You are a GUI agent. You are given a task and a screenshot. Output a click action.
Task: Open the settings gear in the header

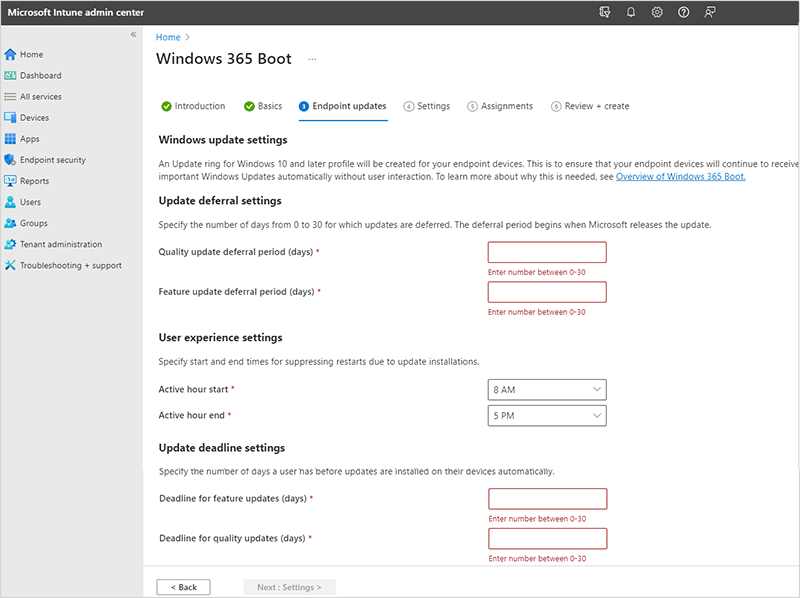pos(657,12)
